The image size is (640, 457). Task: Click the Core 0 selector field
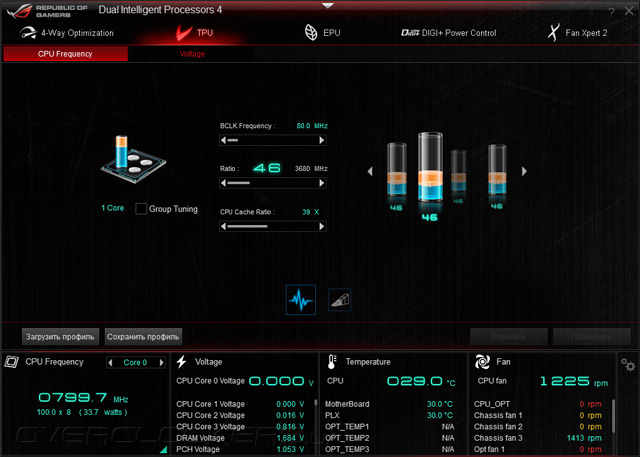pyautogui.click(x=136, y=362)
